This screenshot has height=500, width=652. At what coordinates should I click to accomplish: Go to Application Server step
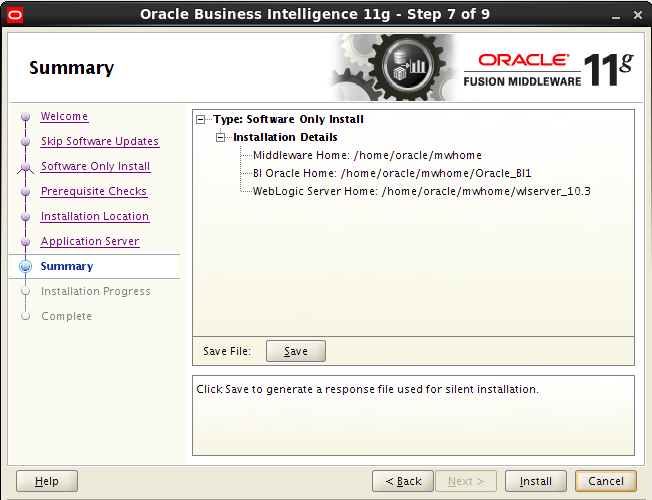click(x=90, y=241)
